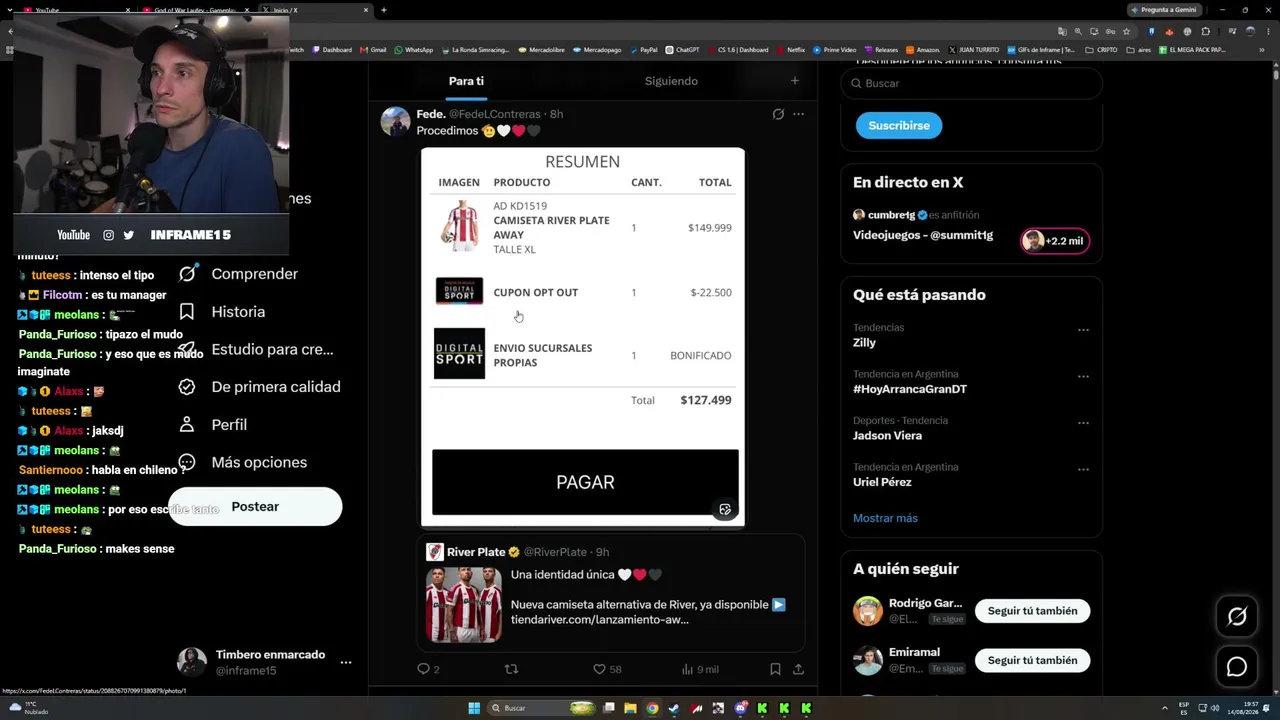Open Fede's profile avatar
This screenshot has width=1280, height=720.
point(395,121)
